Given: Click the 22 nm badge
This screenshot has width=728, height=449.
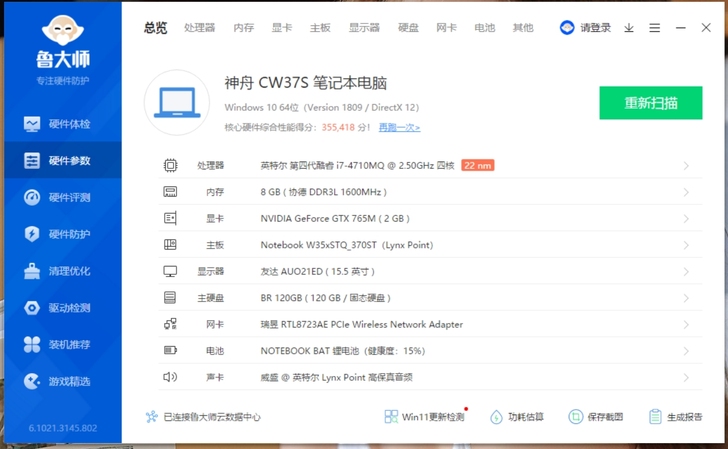Looking at the screenshot, I should [478, 165].
